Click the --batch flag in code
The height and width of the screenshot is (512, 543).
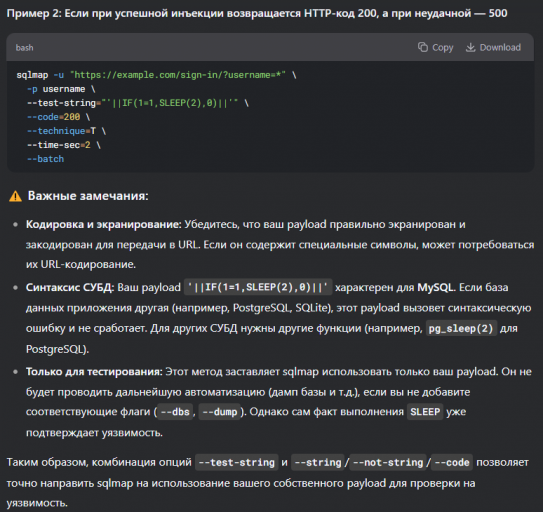point(45,159)
